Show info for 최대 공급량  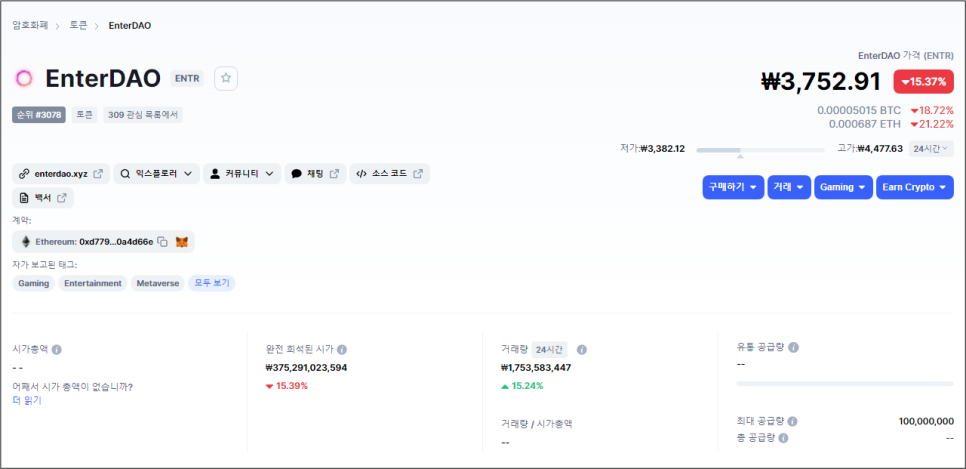(792, 422)
